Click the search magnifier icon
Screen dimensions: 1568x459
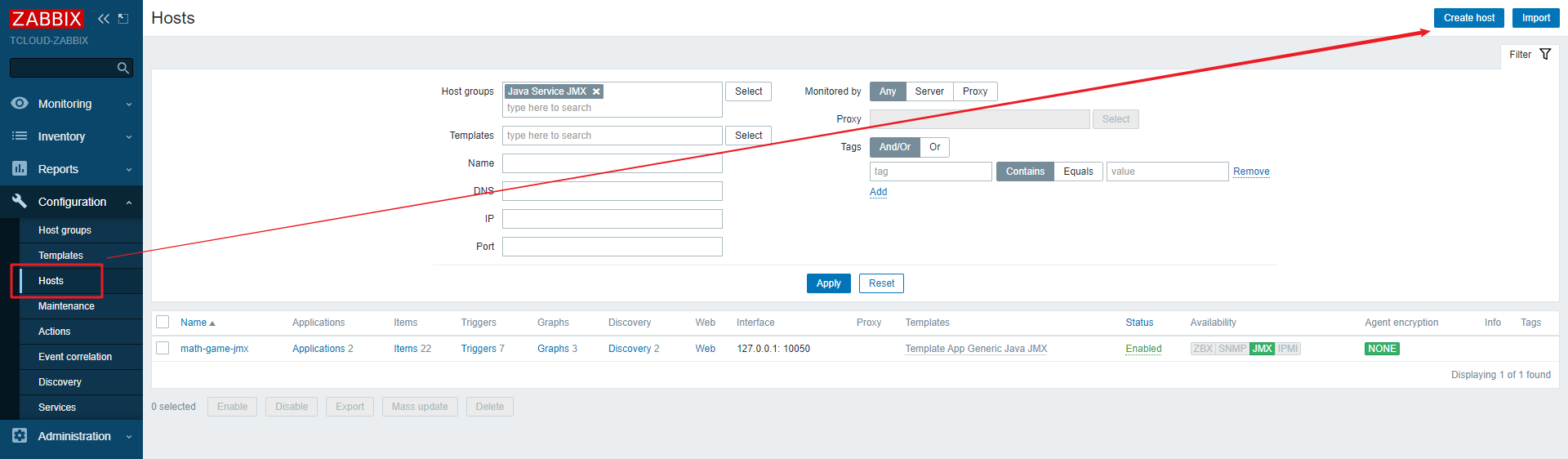123,68
